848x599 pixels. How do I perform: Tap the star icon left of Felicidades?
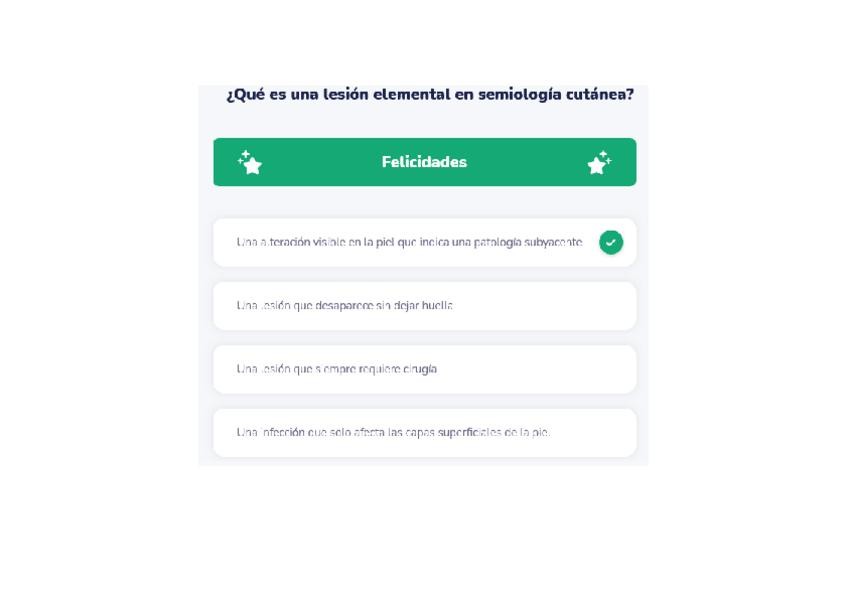click(x=250, y=162)
